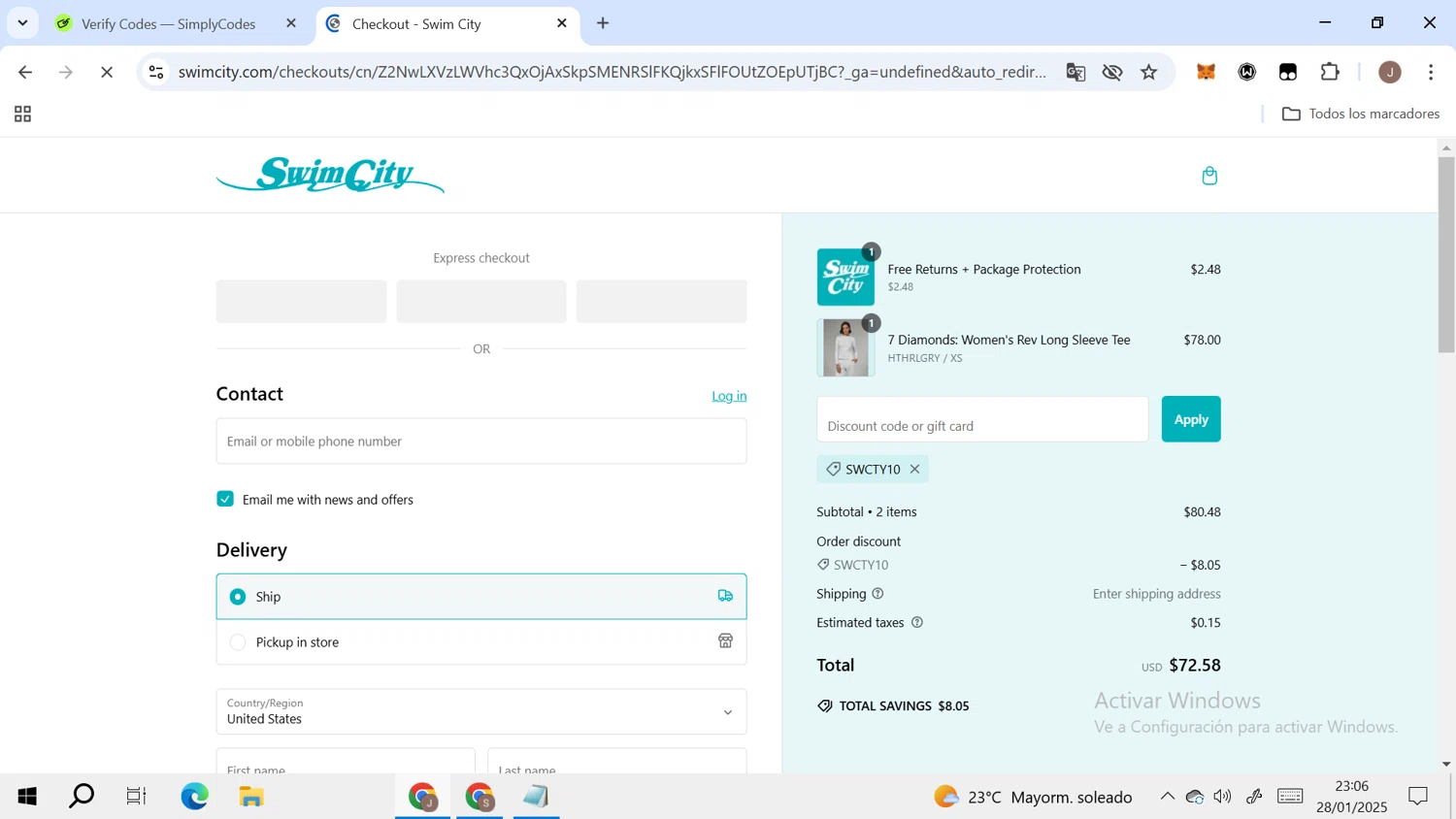Click the first express checkout button
The height and width of the screenshot is (819, 1456).
[x=301, y=301]
